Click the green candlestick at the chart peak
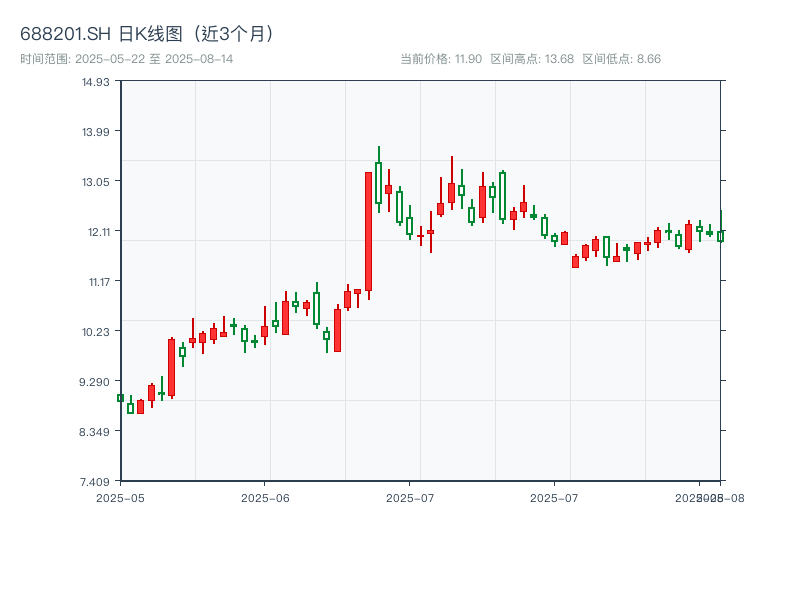The height and width of the screenshot is (600, 800). [x=378, y=182]
